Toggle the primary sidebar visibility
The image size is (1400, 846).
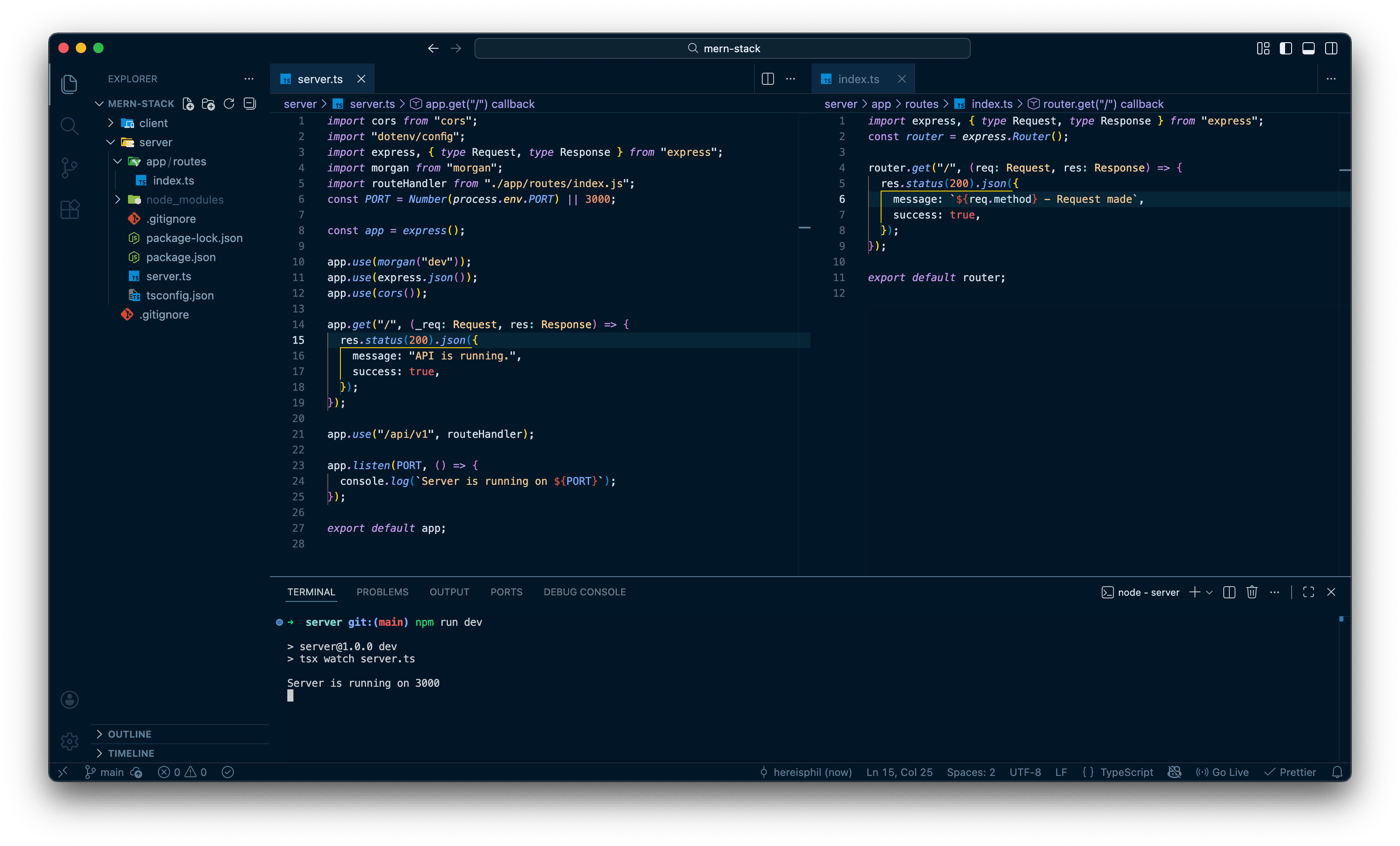point(1286,48)
